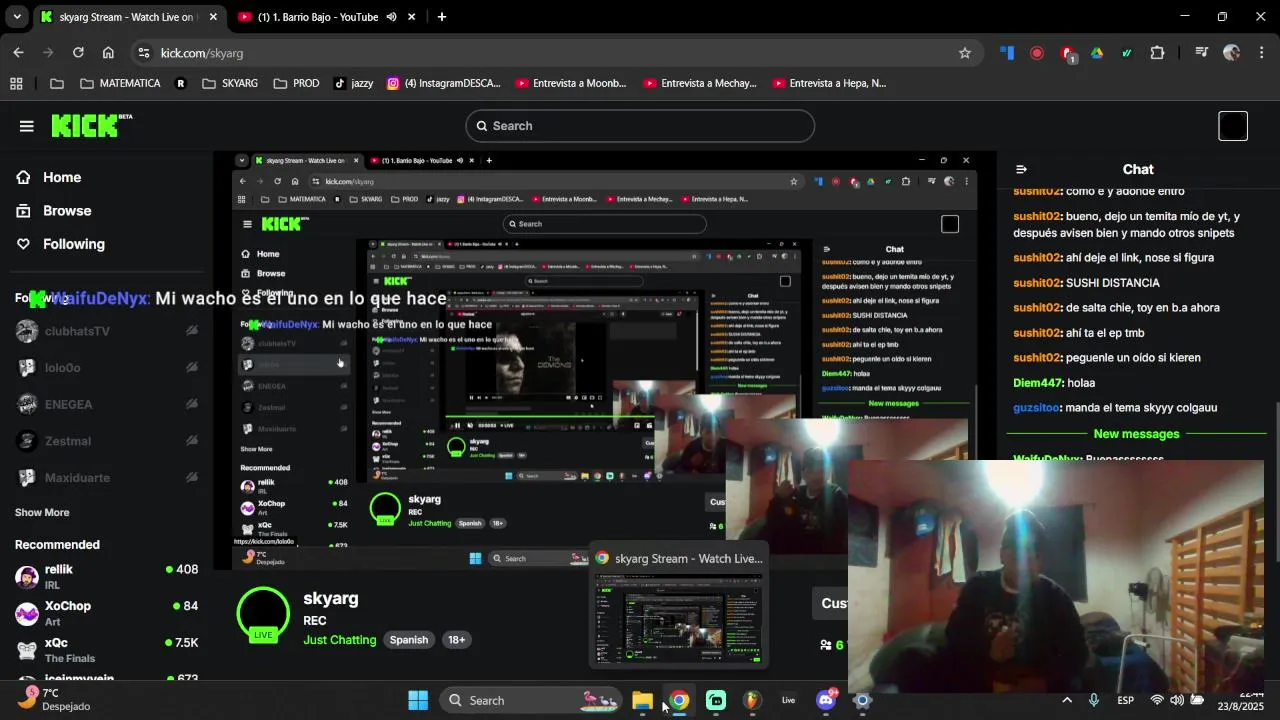1280x720 pixels.
Task: Toggle the volume icon in the system tray
Action: tap(1177, 700)
